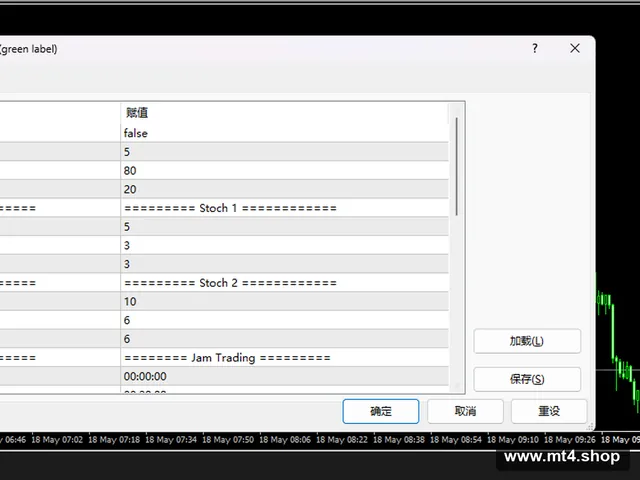Click the 重设 reset button

(549, 411)
